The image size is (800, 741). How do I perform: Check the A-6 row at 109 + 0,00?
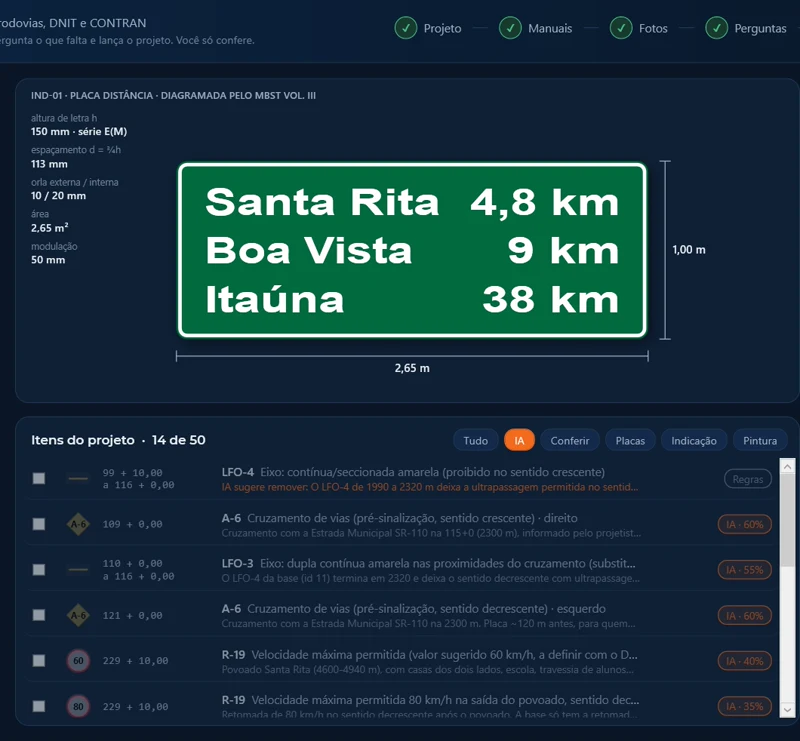point(39,524)
